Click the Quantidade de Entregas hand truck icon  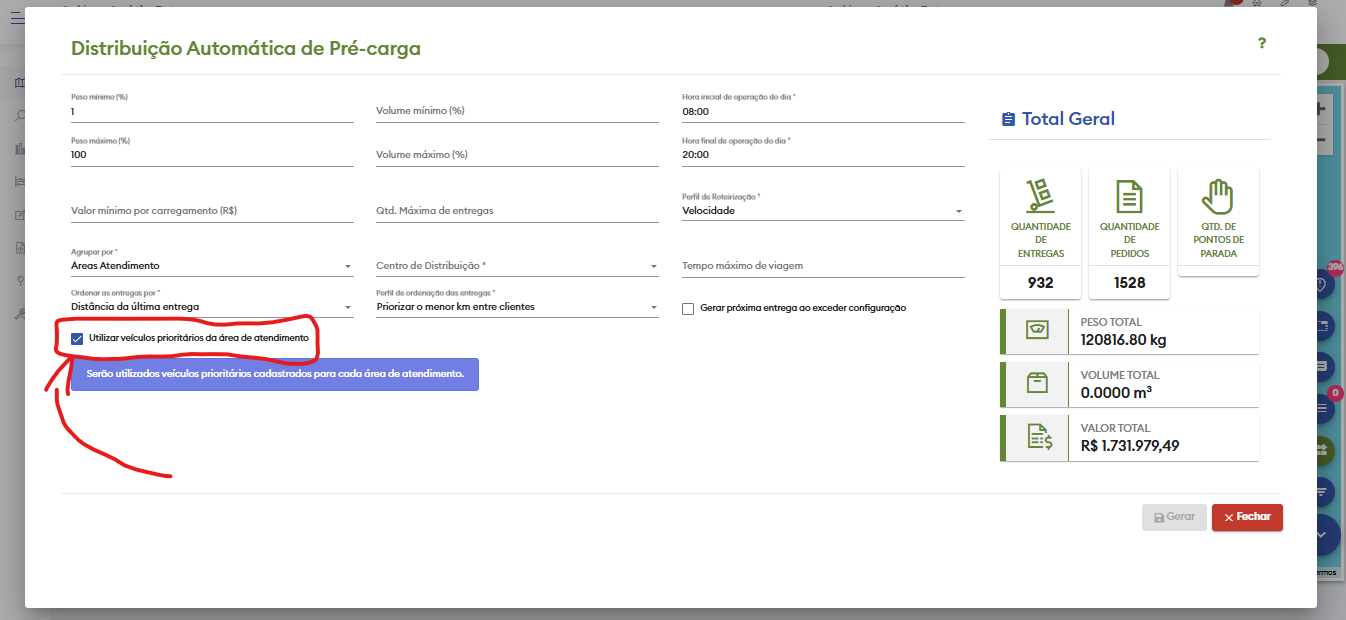point(1040,196)
